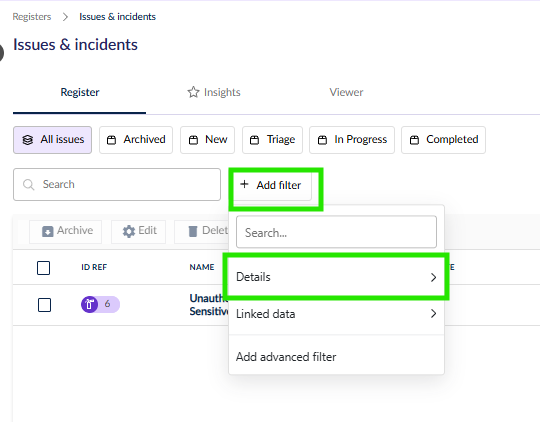Viewport: 540px width, 422px height.
Task: Expand the Details filter submenu
Action: pos(336,277)
